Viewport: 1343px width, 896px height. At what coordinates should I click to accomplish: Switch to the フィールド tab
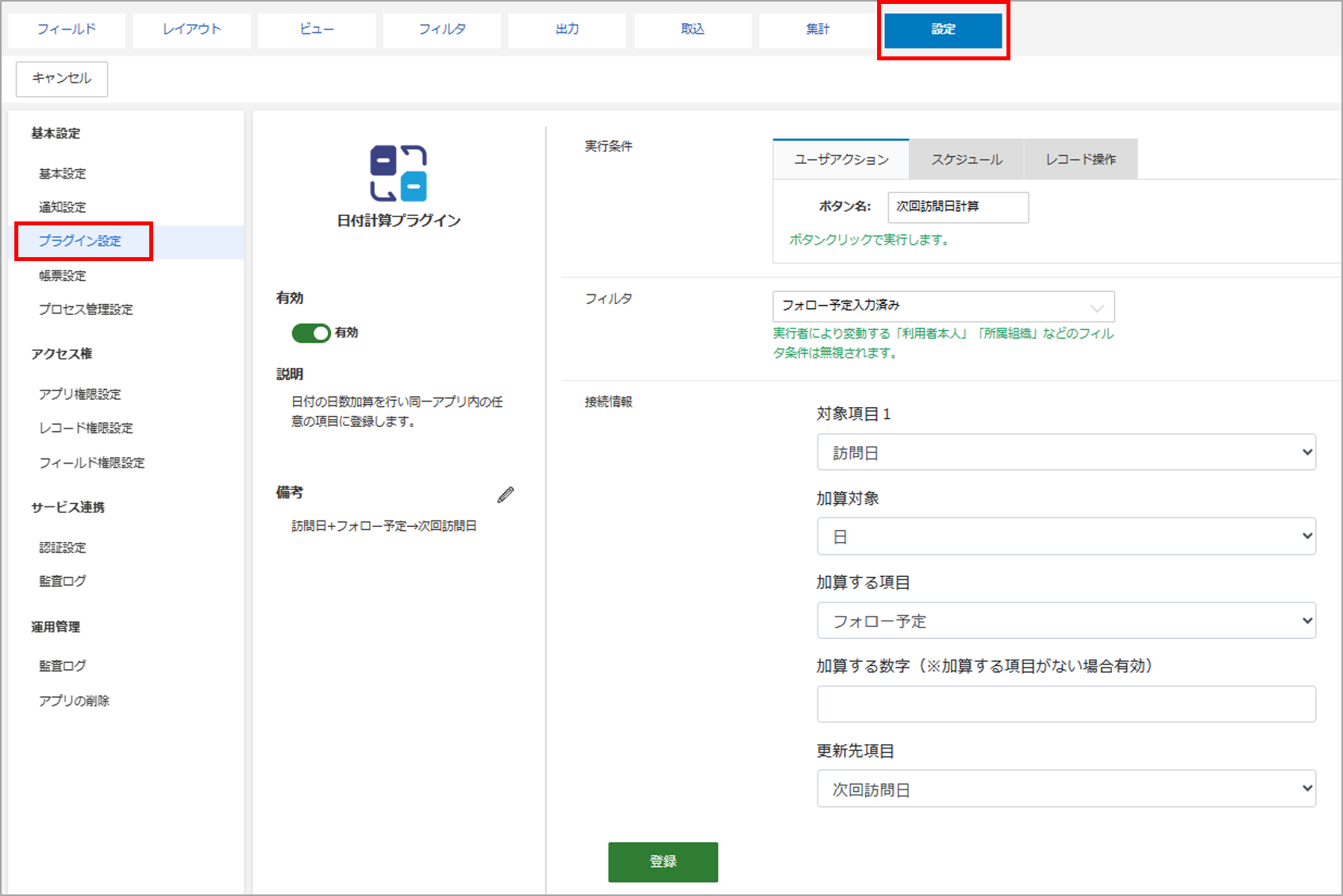(67, 29)
